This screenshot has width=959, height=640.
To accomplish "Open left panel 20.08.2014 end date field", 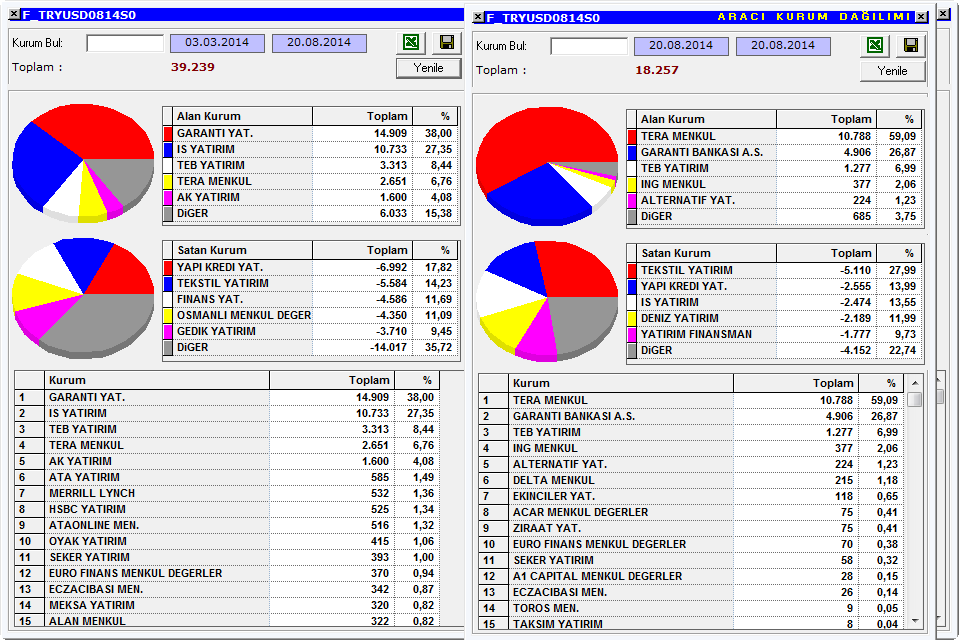I will point(319,43).
